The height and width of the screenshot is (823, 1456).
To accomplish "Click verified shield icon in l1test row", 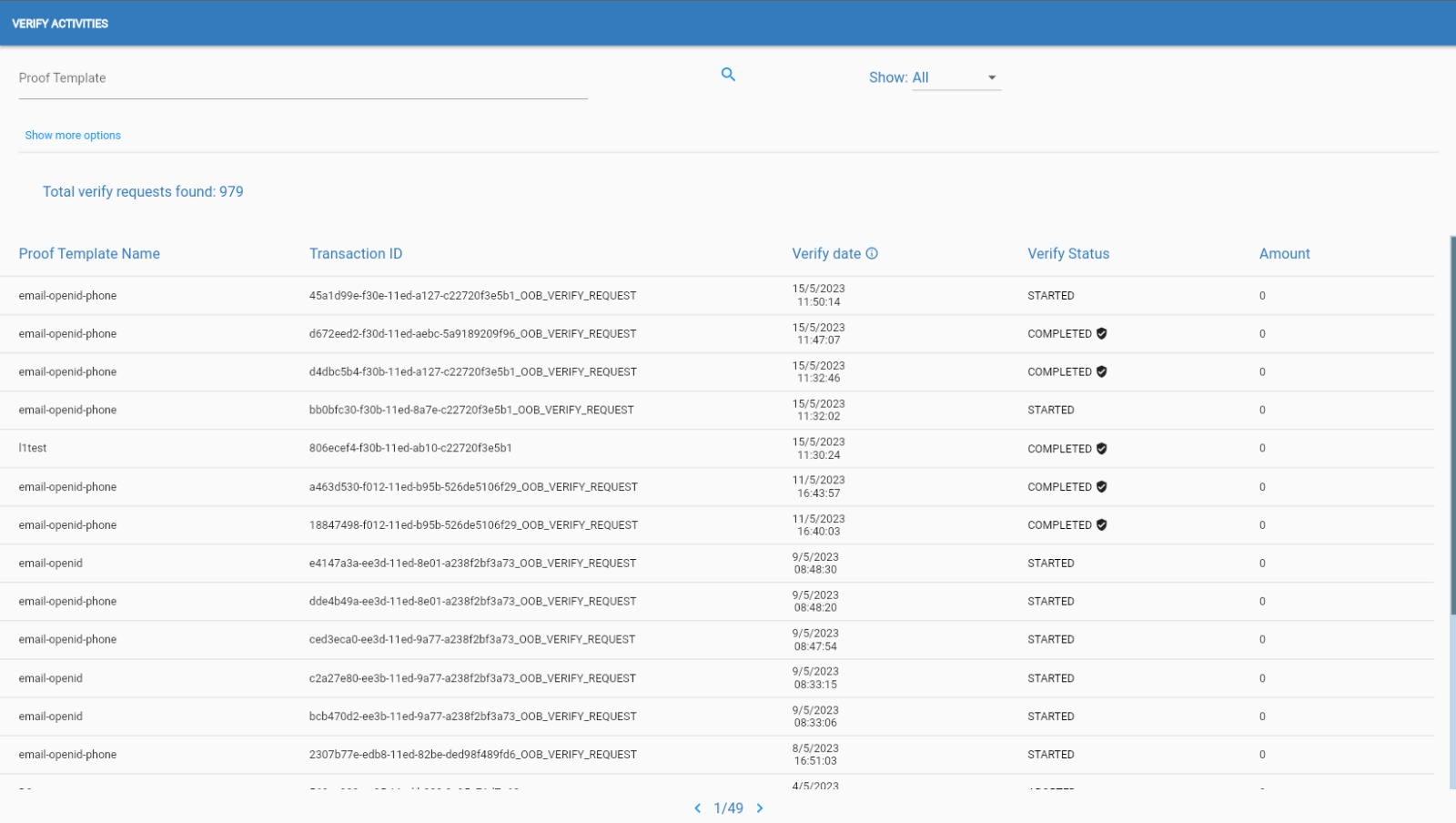I will pos(1102,449).
